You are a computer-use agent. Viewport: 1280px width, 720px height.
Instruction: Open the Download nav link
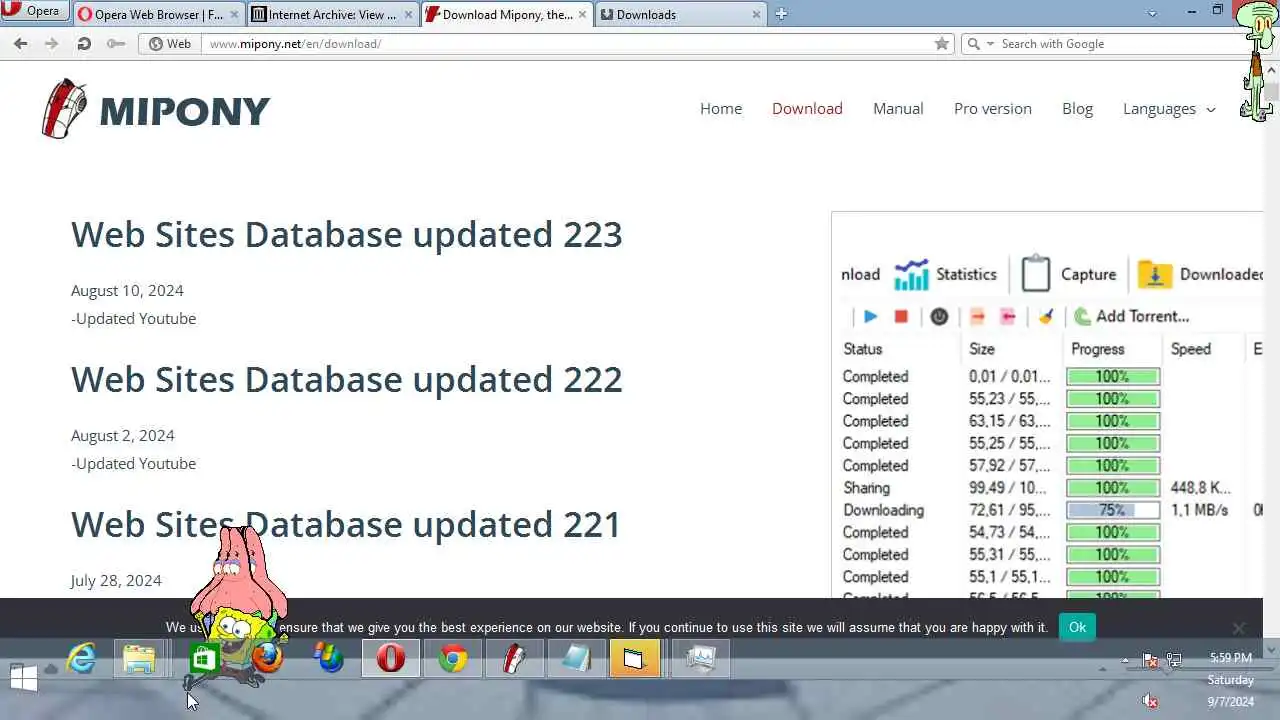pos(807,108)
